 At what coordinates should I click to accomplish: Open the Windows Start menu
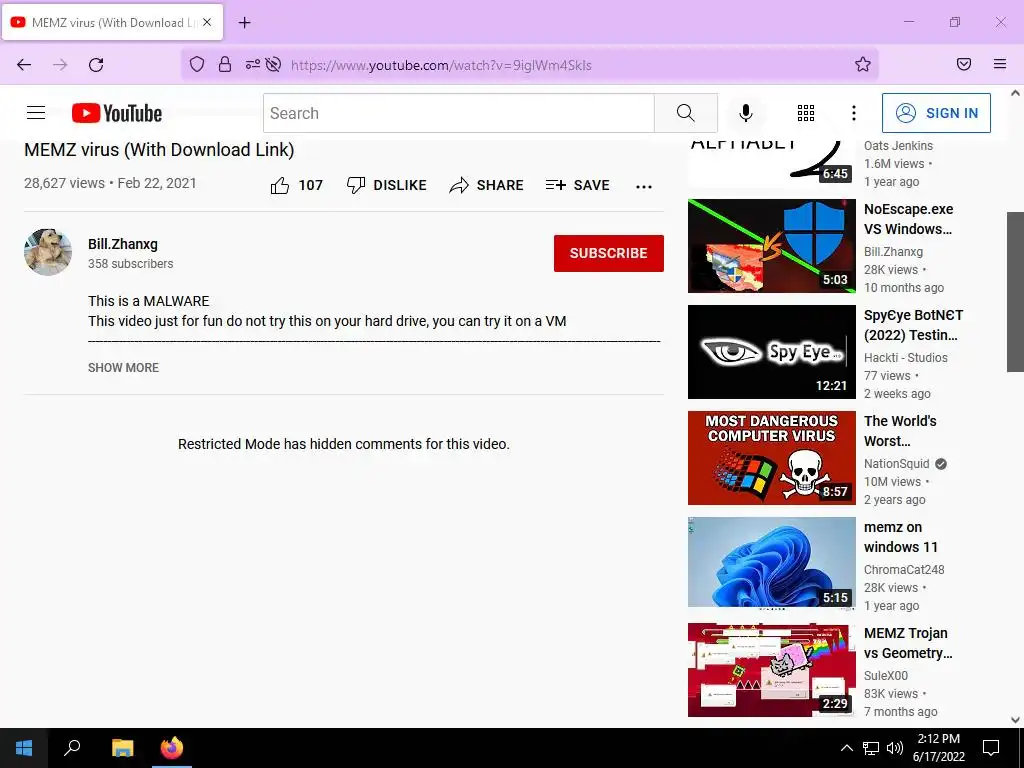click(x=24, y=748)
